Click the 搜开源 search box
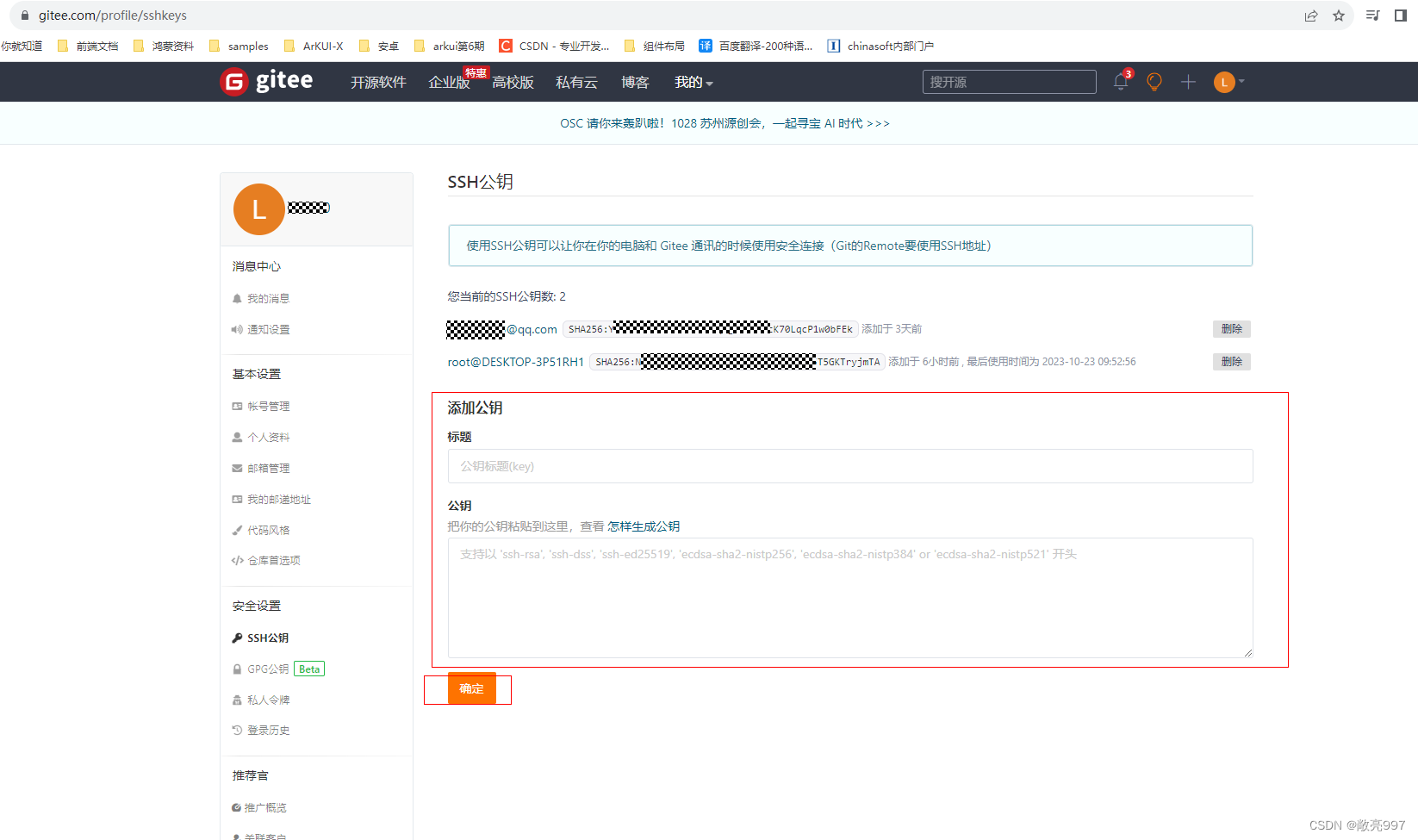 pos(1008,82)
